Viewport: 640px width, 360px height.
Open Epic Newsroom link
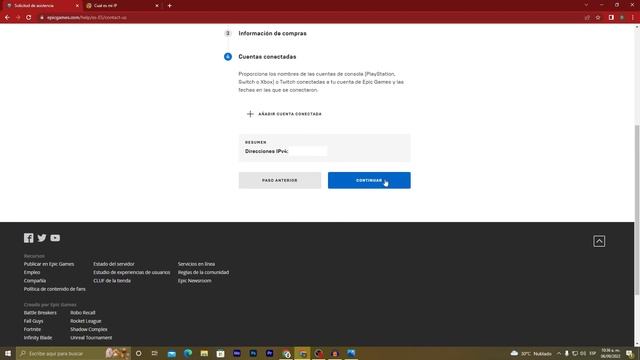pos(195,280)
